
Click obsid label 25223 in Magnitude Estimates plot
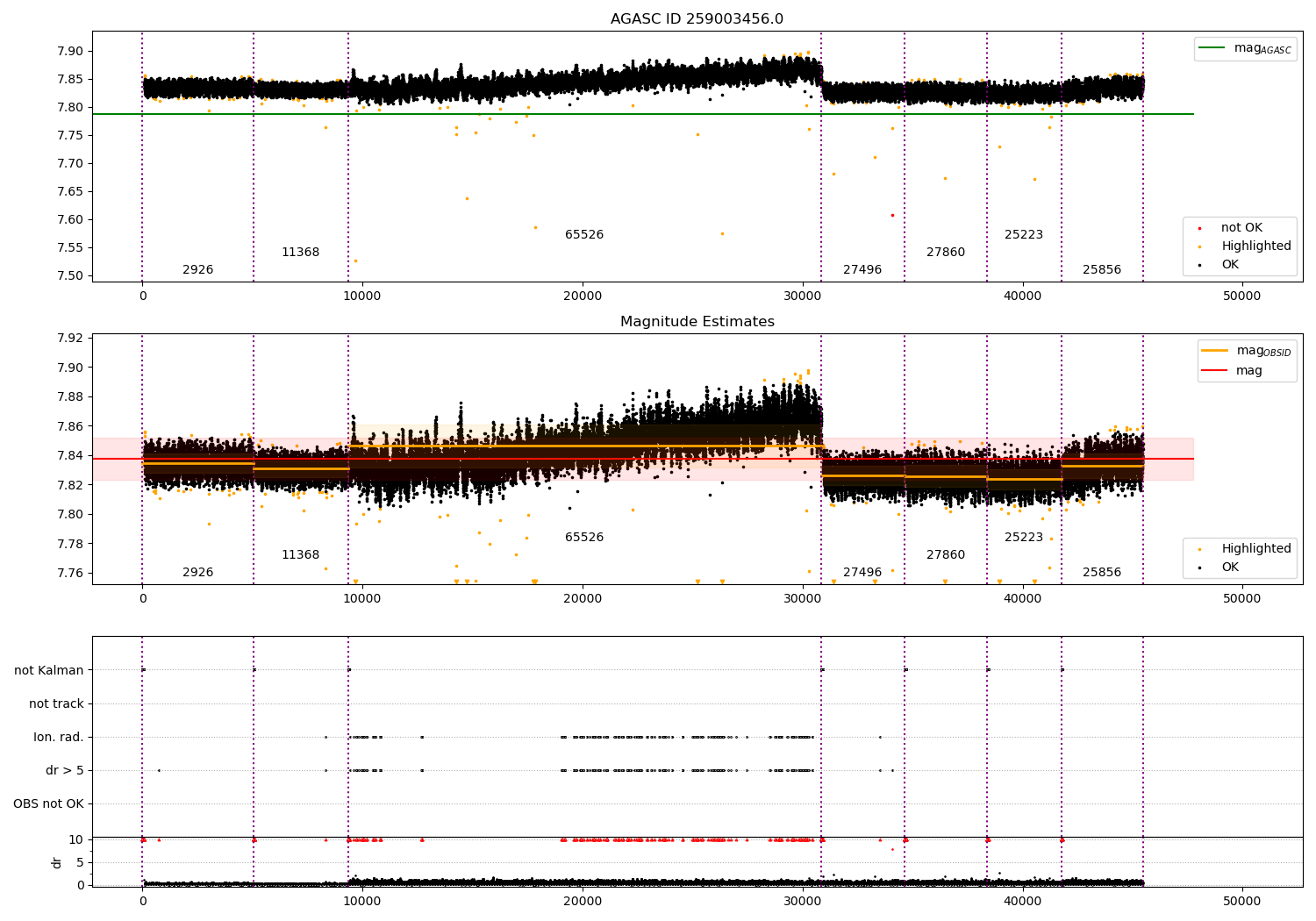(1024, 537)
